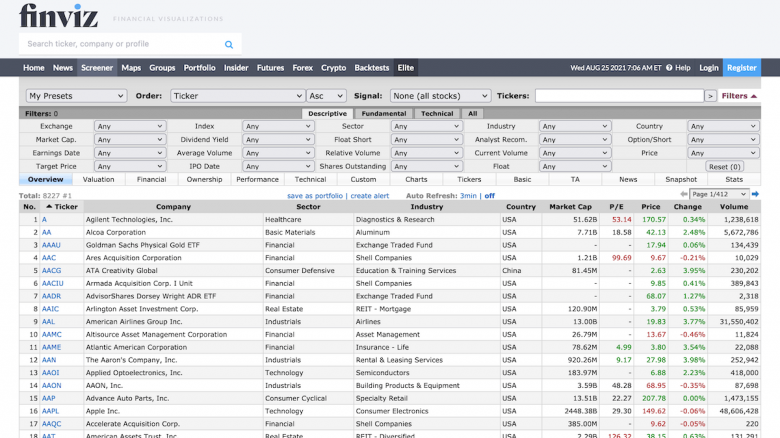Open the Exchange filter dropdown
780x438 pixels.
129,126
